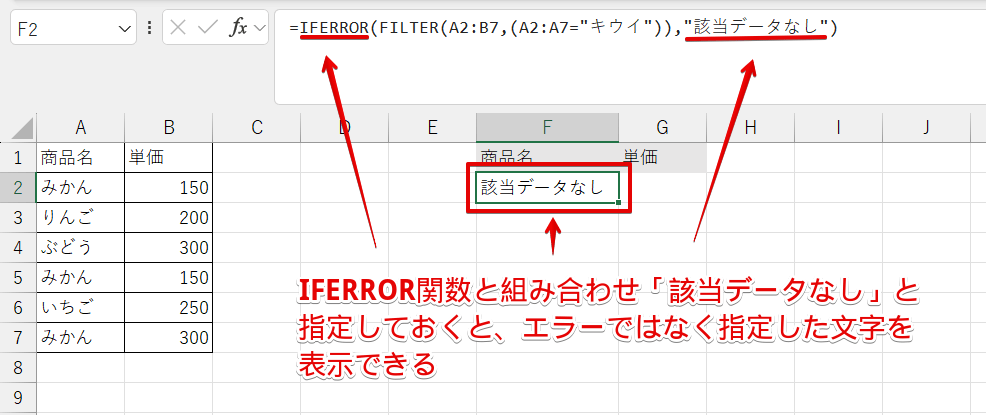Select column I header
This screenshot has width=986, height=415.
coord(838,128)
